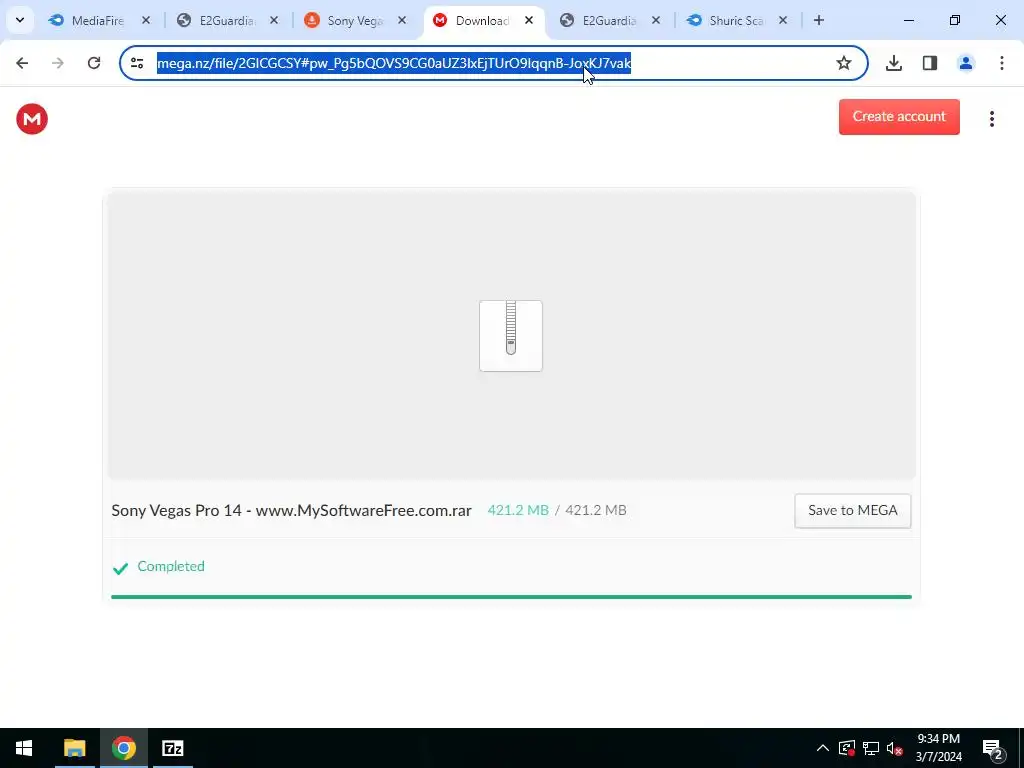The image size is (1024, 768).
Task: Open the tab search chevron dropdown
Action: 20,20
